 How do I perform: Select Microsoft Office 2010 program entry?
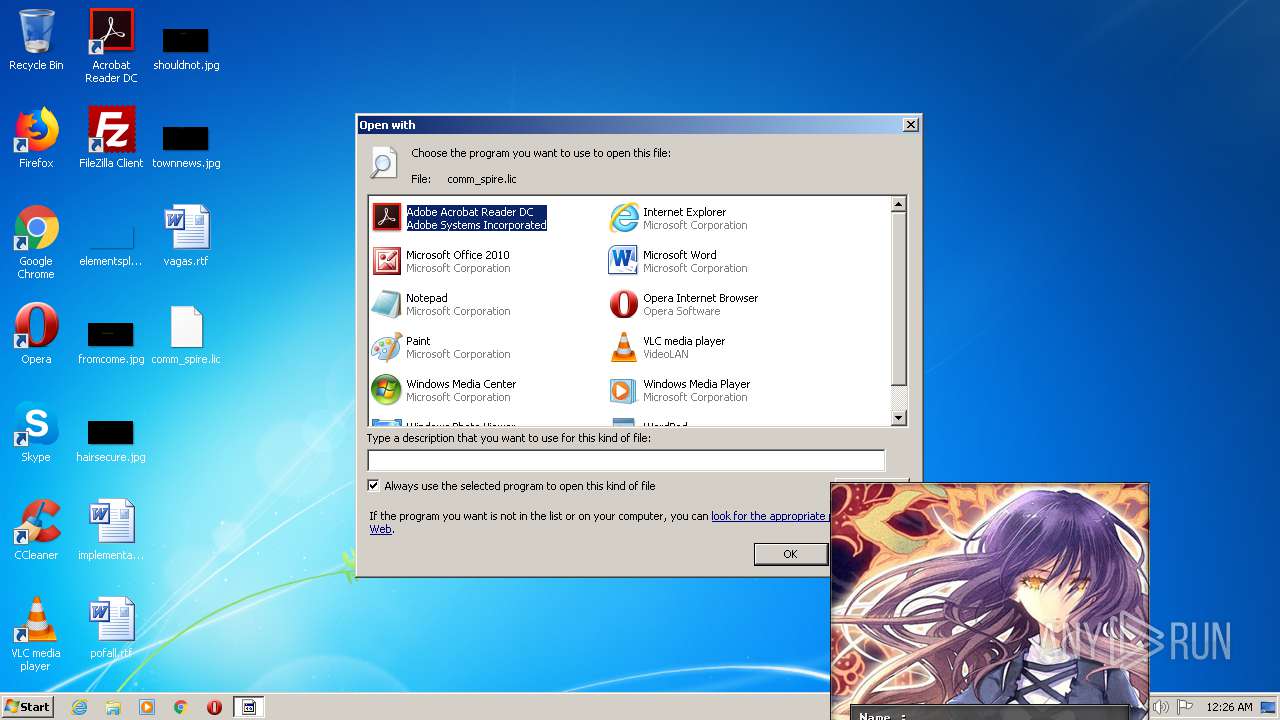(441, 261)
